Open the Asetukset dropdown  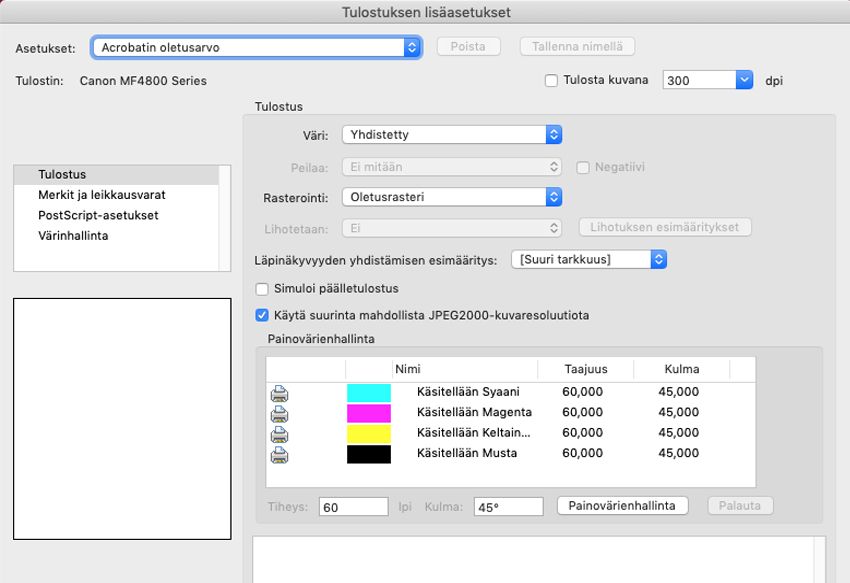coord(256,47)
